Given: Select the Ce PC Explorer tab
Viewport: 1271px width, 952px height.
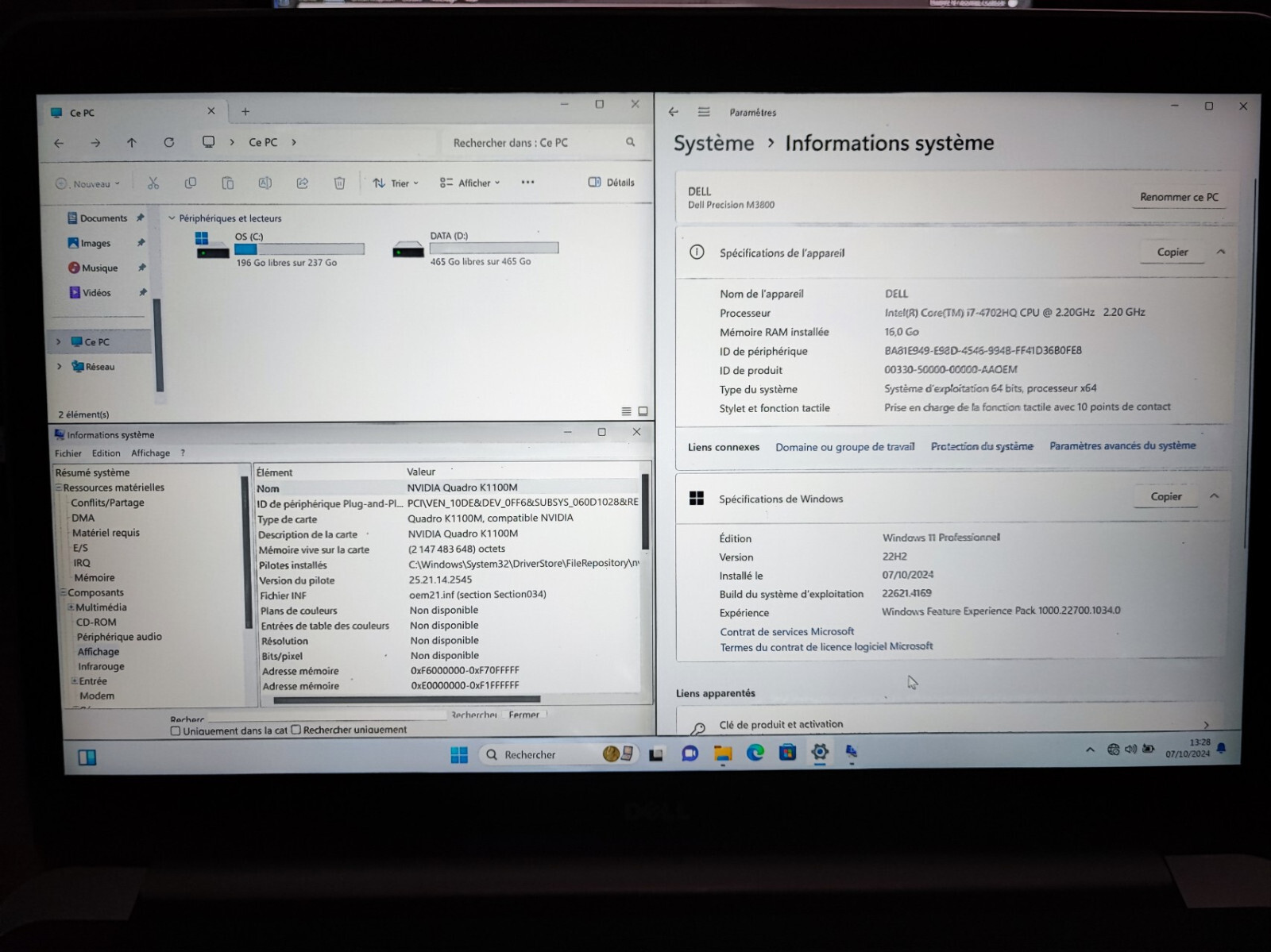Looking at the screenshot, I should point(133,112).
